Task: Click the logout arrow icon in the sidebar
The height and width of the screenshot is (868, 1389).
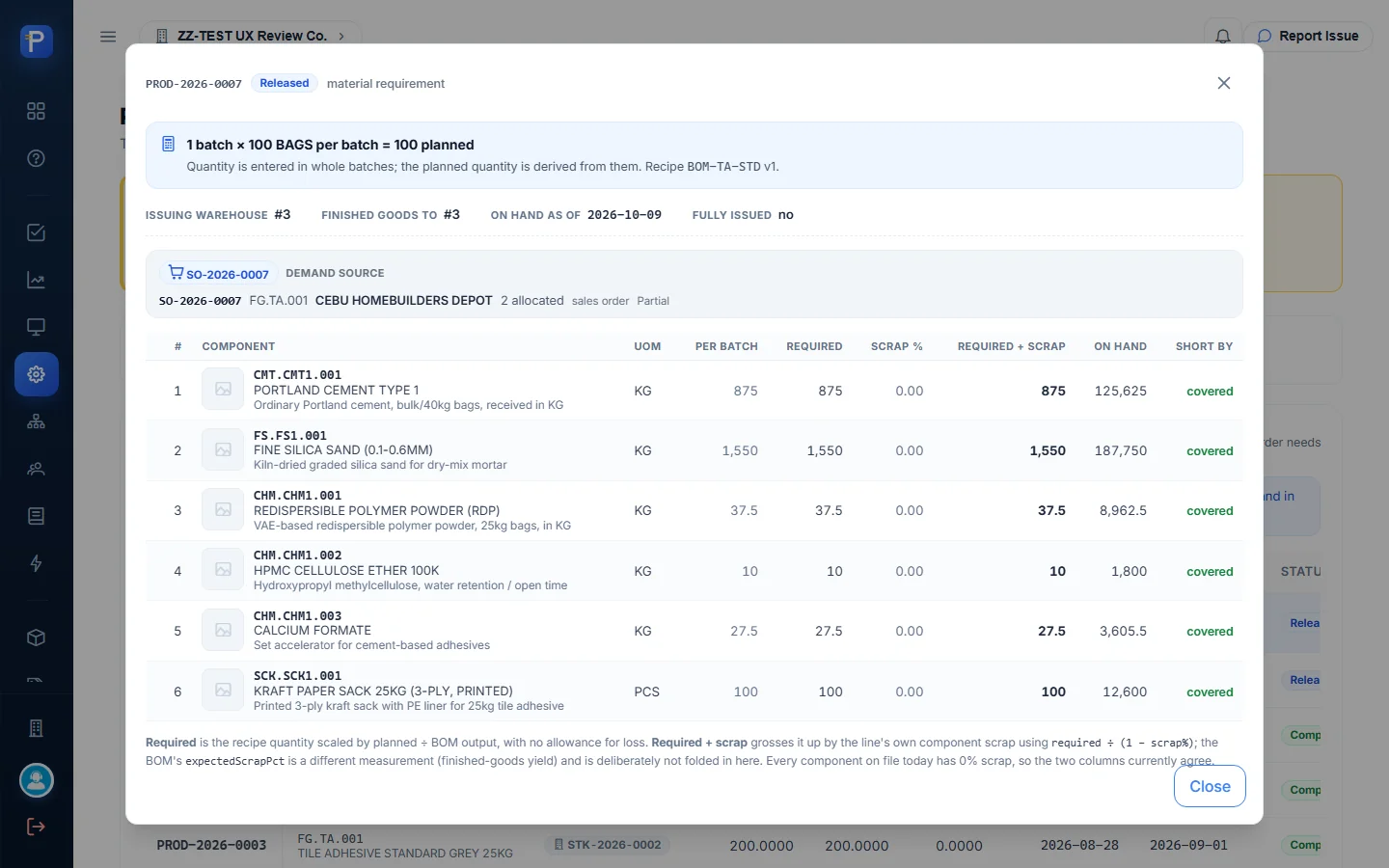Action: pos(36,827)
